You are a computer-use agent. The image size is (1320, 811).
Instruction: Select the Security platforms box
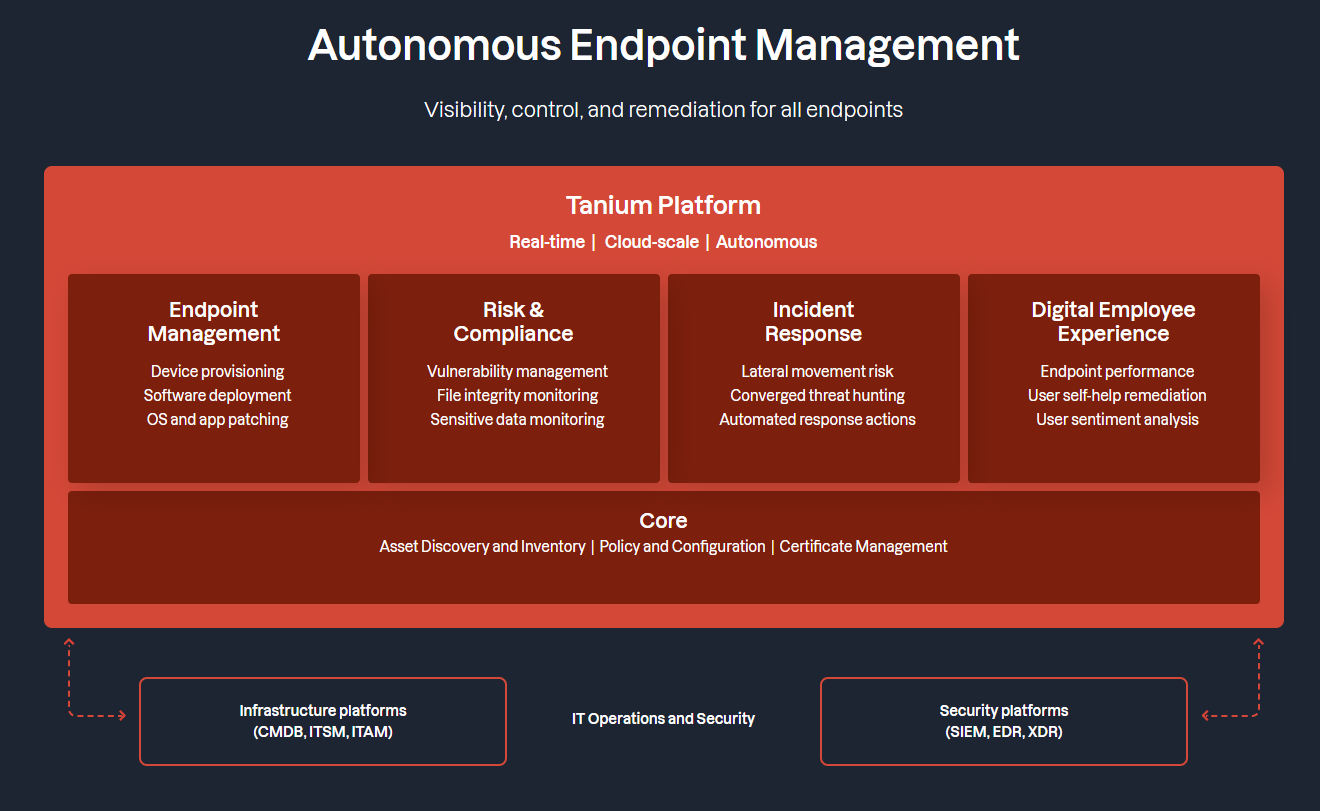pos(1003,721)
